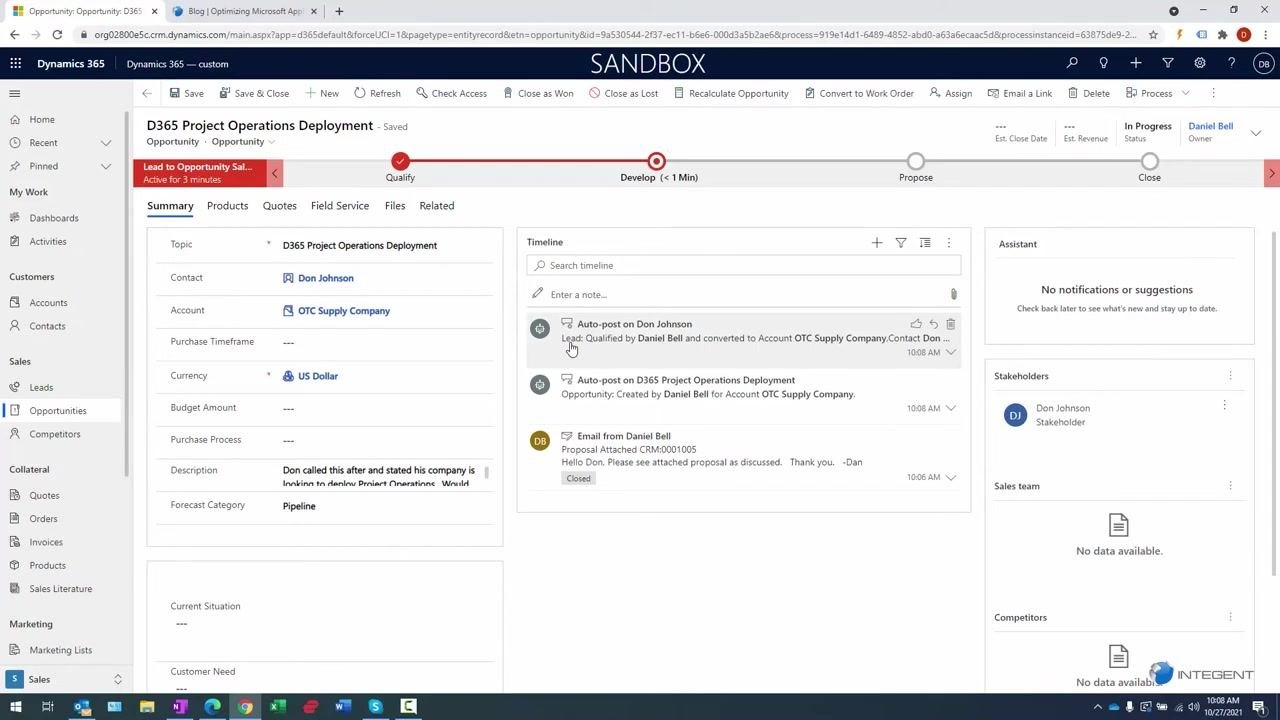Delete the opportunity record

click(x=1089, y=93)
